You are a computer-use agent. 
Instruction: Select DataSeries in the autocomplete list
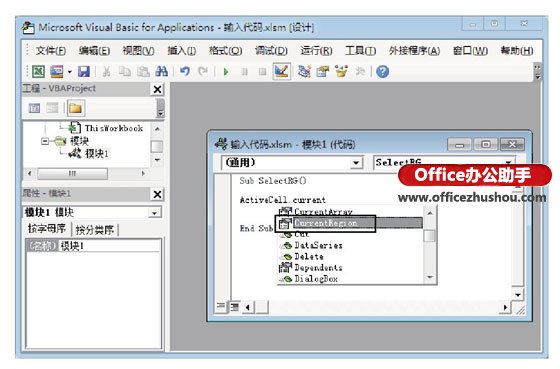[318, 245]
